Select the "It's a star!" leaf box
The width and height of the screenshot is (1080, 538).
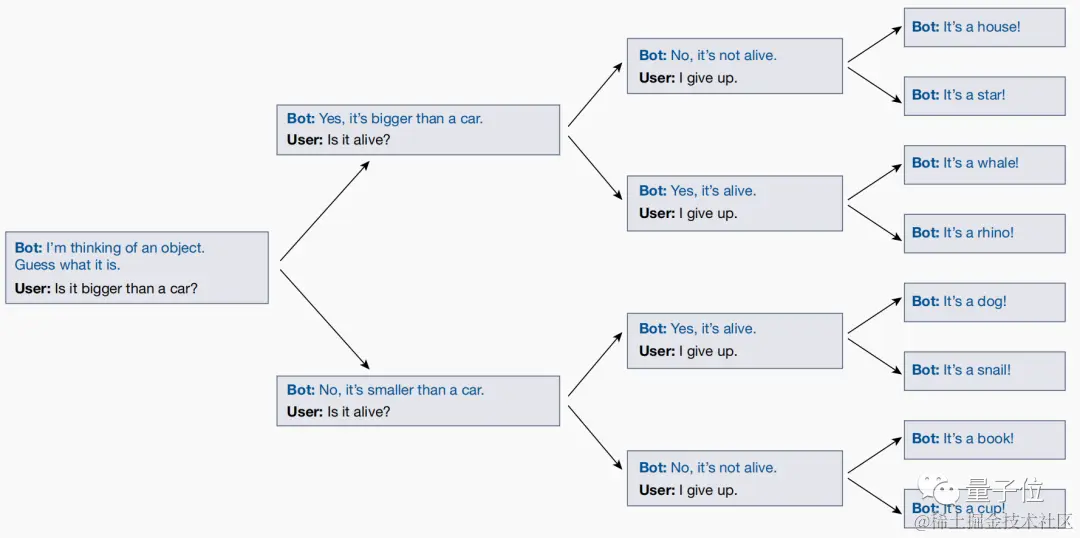click(984, 95)
